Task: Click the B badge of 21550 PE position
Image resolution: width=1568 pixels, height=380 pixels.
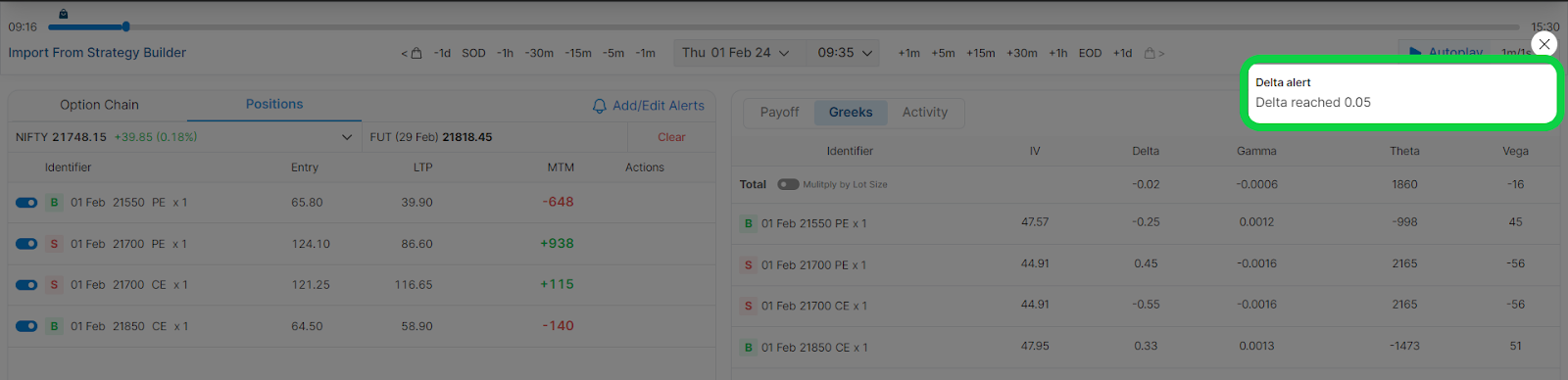Action: [54, 203]
